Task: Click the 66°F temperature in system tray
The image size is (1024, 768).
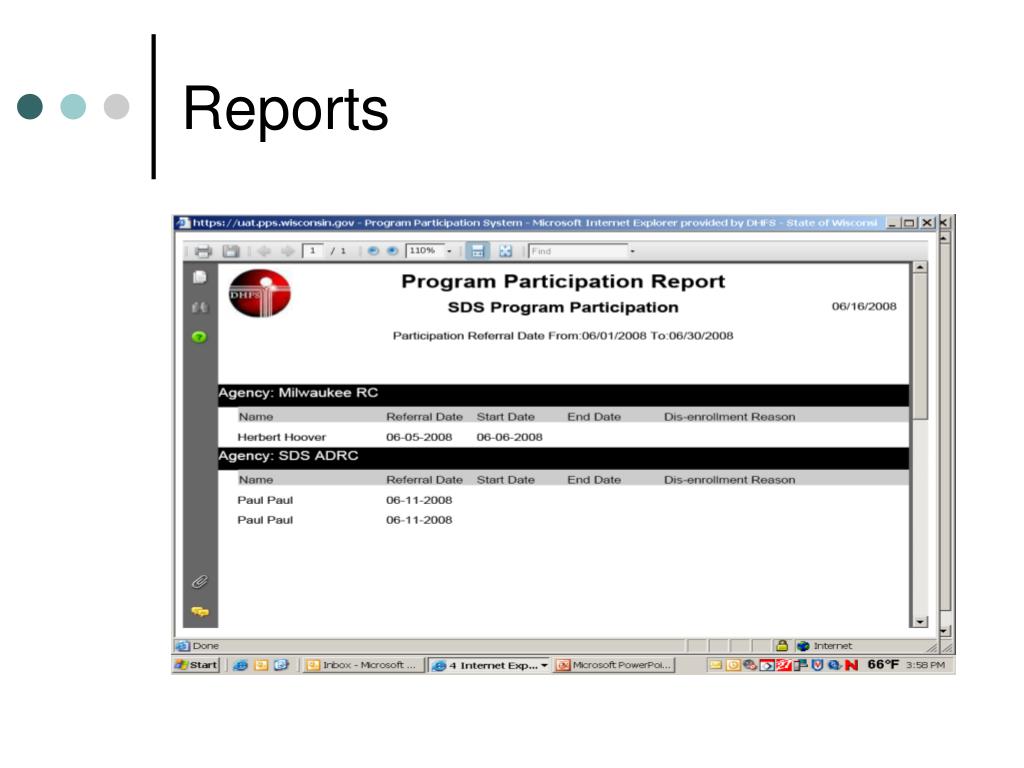Action: (883, 665)
